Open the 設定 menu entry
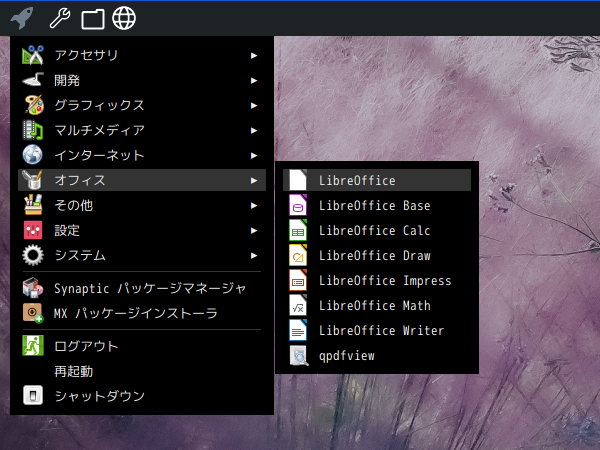The image size is (600, 450). click(142, 230)
